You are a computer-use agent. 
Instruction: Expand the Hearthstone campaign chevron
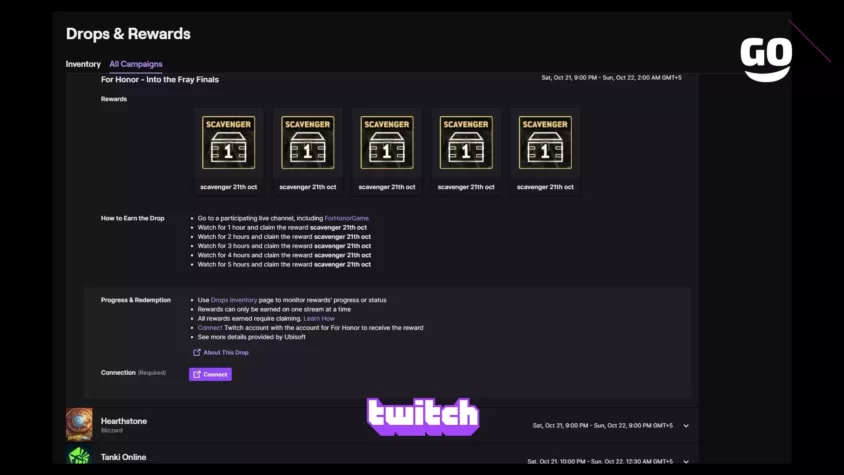pos(686,425)
